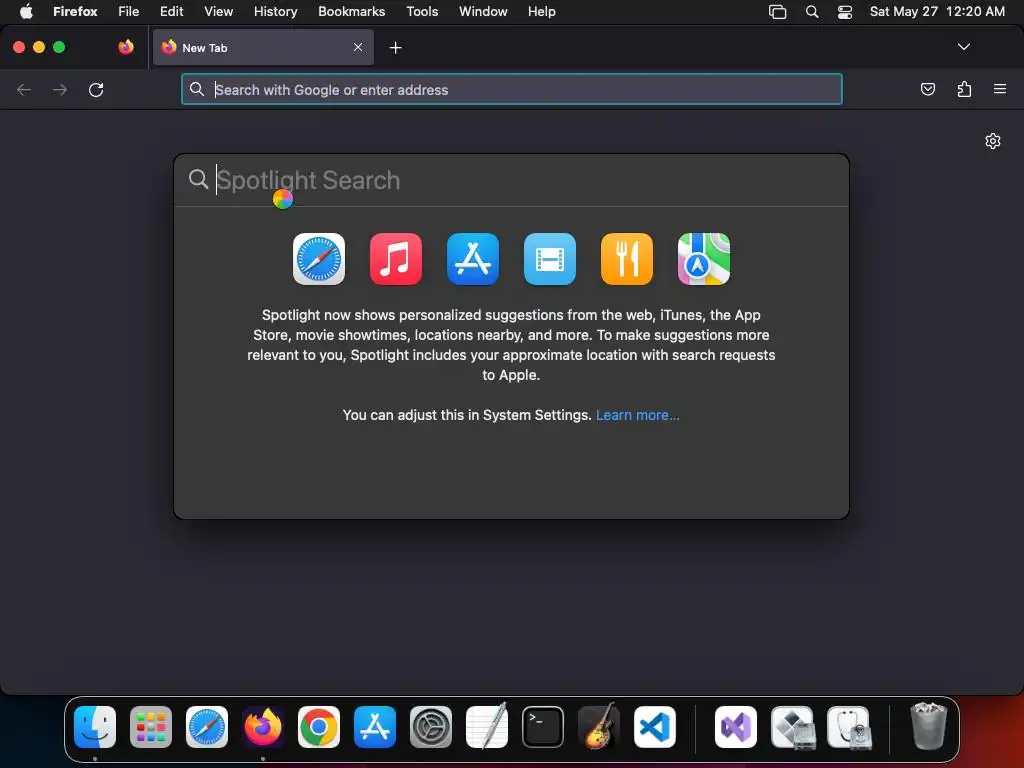
Task: Open the screen mirroring menu bar icon
Action: click(777, 12)
